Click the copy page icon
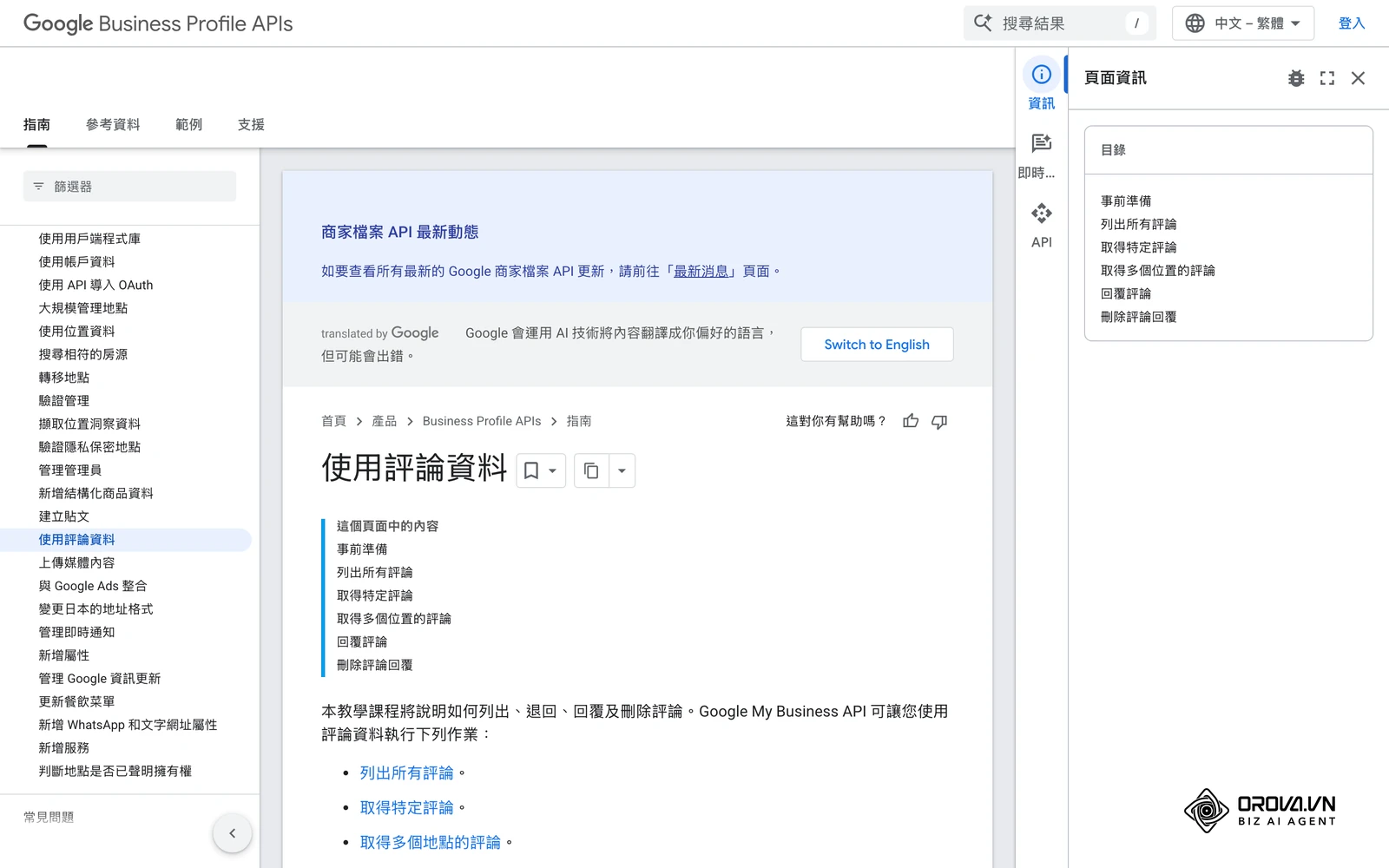Viewport: 1389px width, 868px height. click(x=591, y=470)
